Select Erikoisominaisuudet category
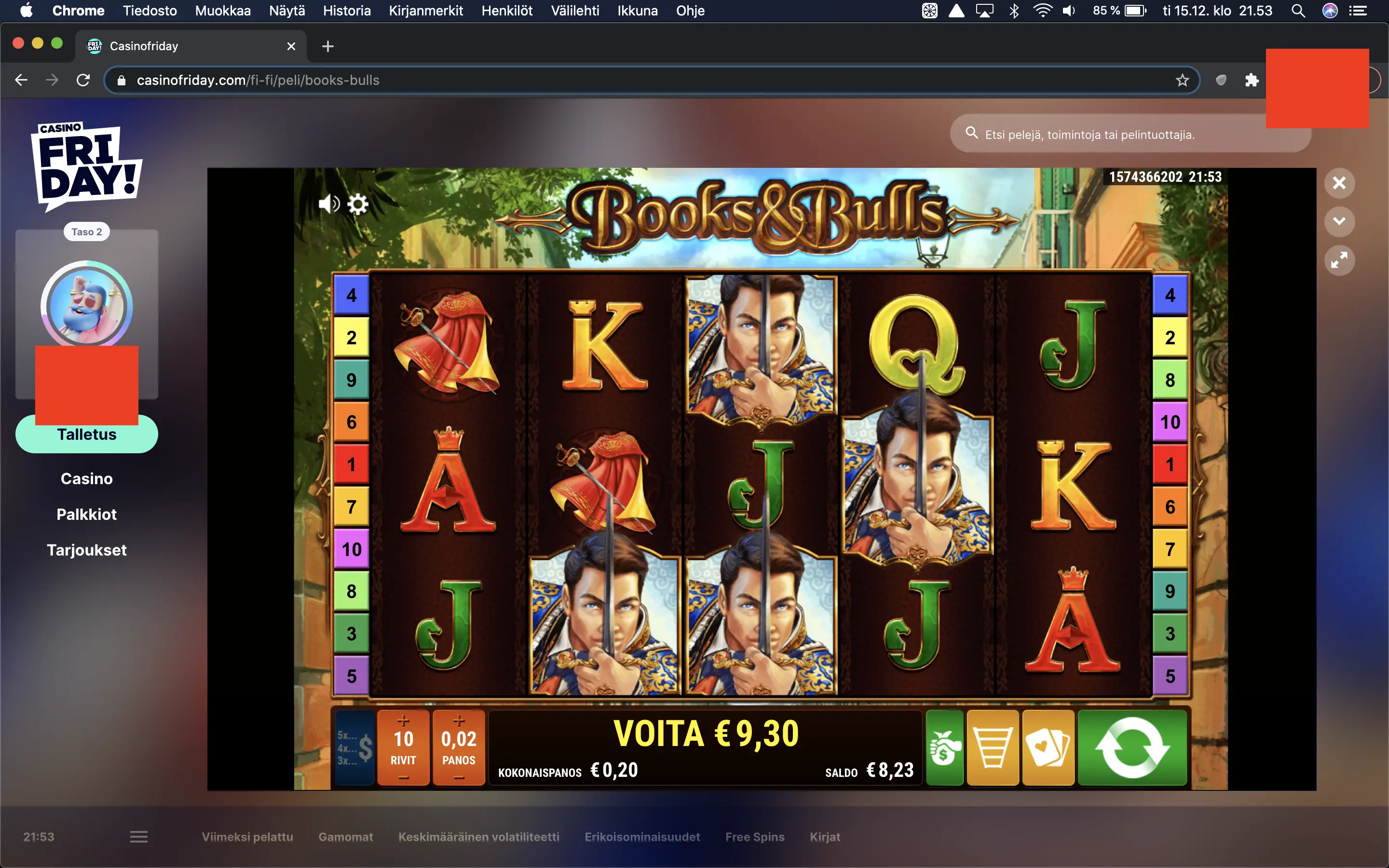This screenshot has height=868, width=1389. (x=642, y=837)
